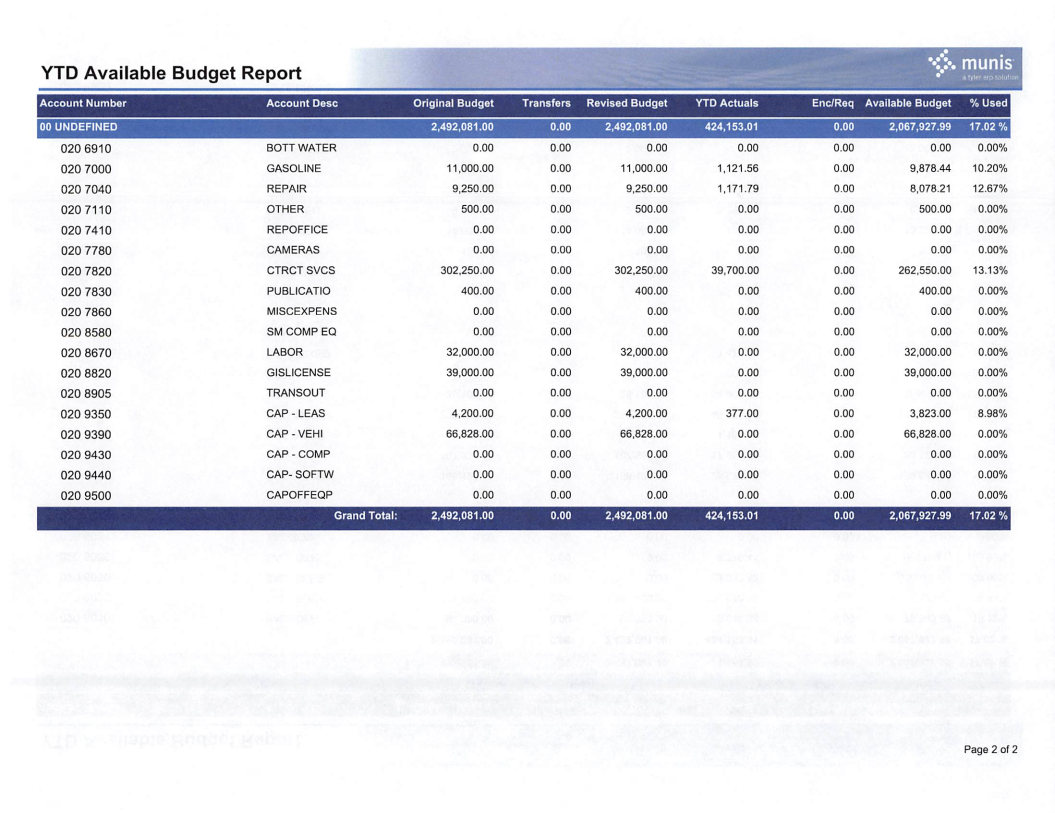Click the Available Budget column header

pos(908,103)
